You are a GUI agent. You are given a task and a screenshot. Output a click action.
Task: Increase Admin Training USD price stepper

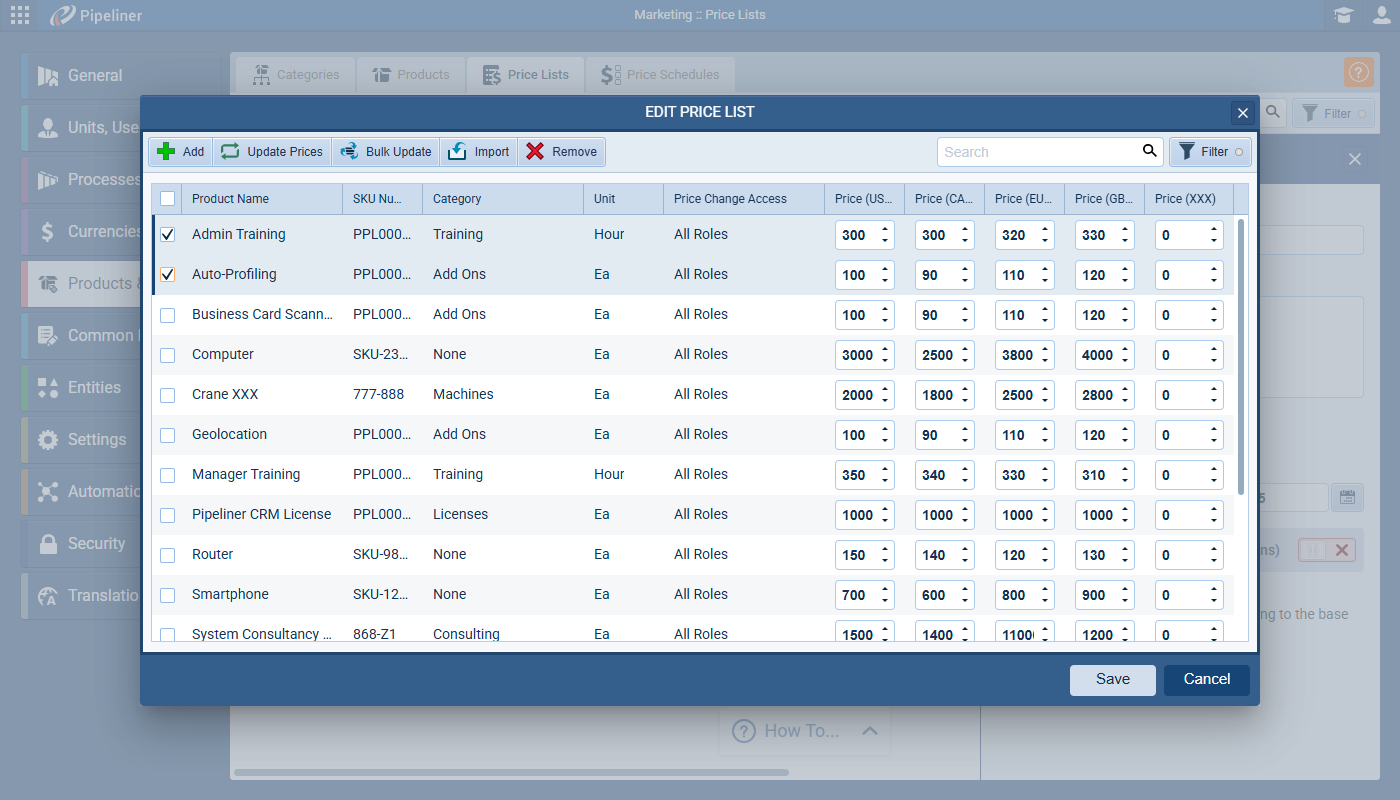tap(884, 229)
